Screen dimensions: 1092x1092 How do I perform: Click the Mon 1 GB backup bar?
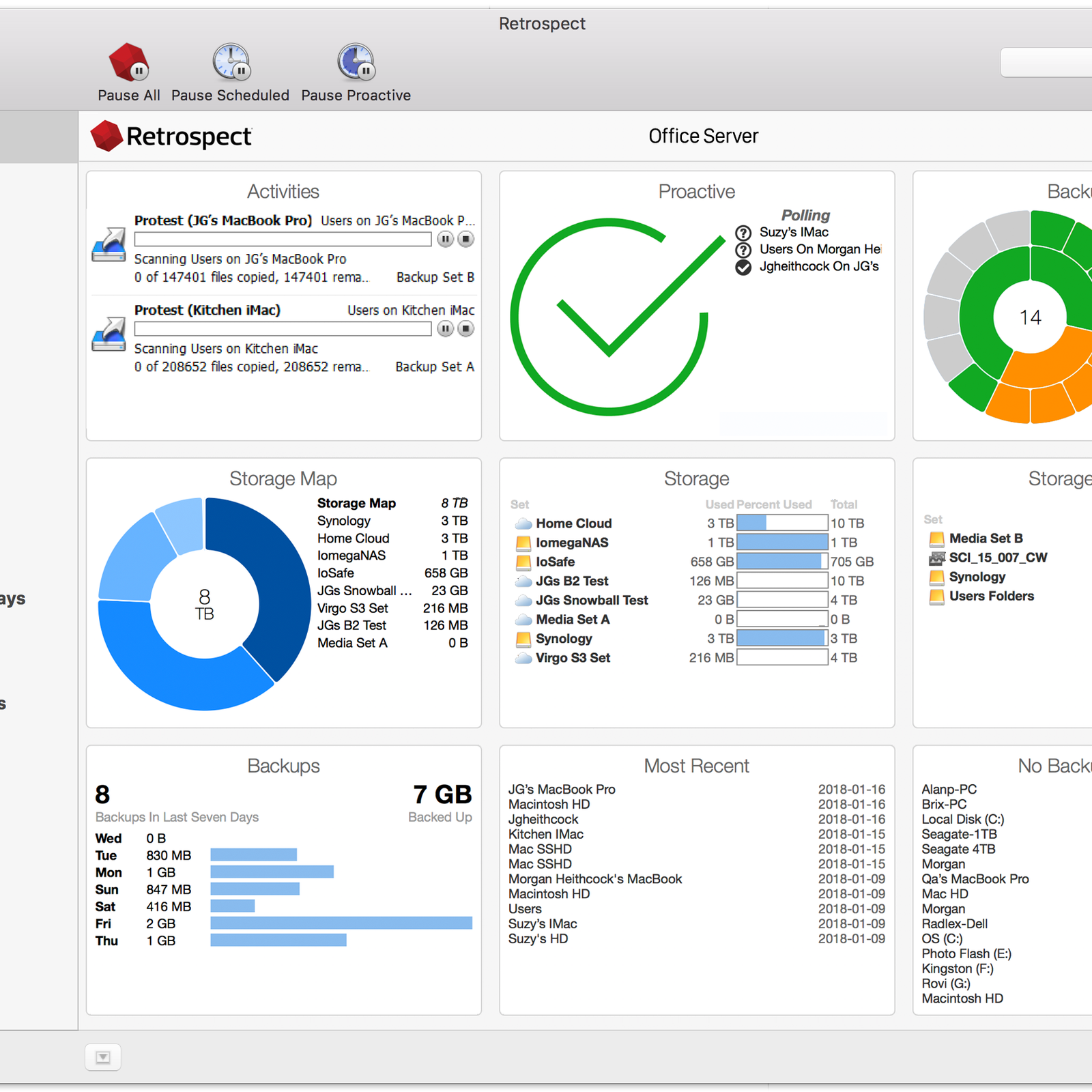[272, 872]
